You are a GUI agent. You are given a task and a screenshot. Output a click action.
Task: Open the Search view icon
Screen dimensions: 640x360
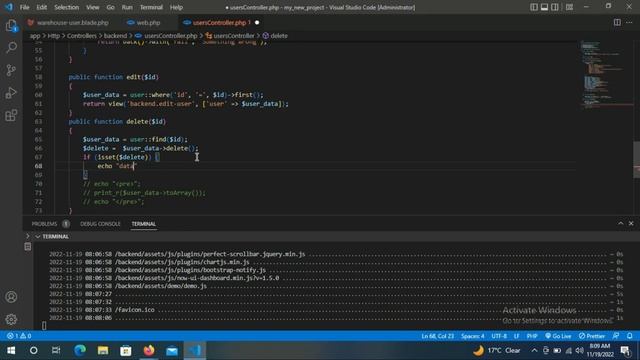coord(11,48)
